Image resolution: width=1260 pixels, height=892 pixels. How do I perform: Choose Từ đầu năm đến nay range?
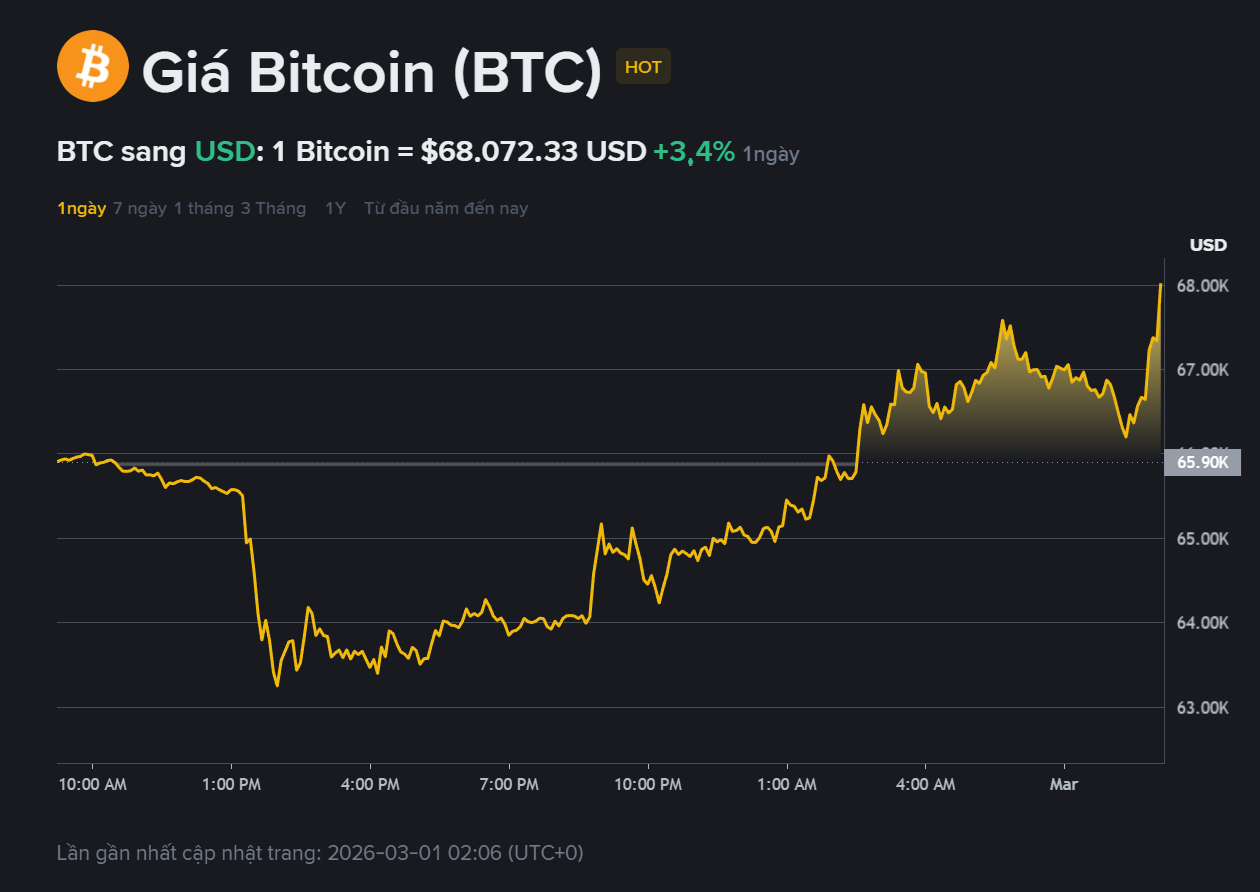click(446, 208)
